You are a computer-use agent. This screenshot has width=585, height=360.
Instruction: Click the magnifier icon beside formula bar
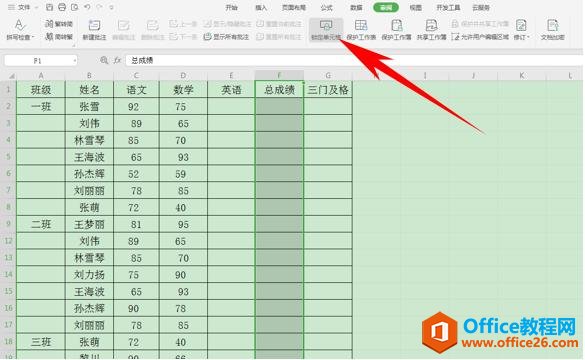pyautogui.click(x=104, y=60)
